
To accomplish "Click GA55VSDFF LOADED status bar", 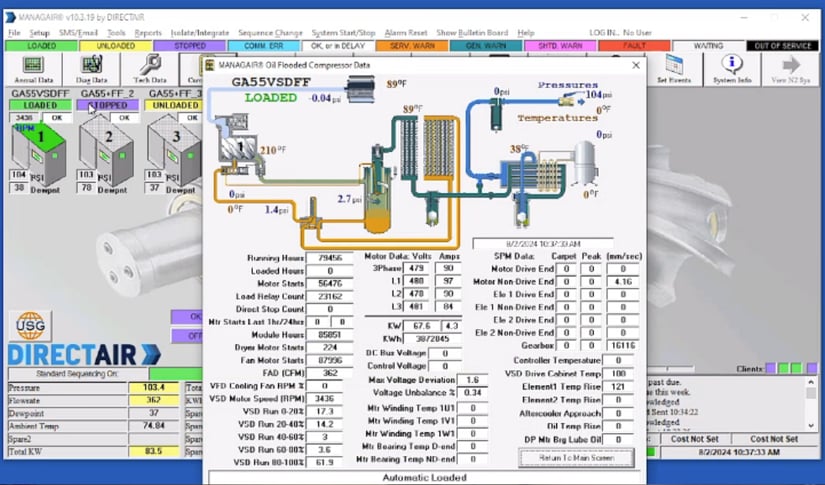I will pyautogui.click(x=40, y=105).
